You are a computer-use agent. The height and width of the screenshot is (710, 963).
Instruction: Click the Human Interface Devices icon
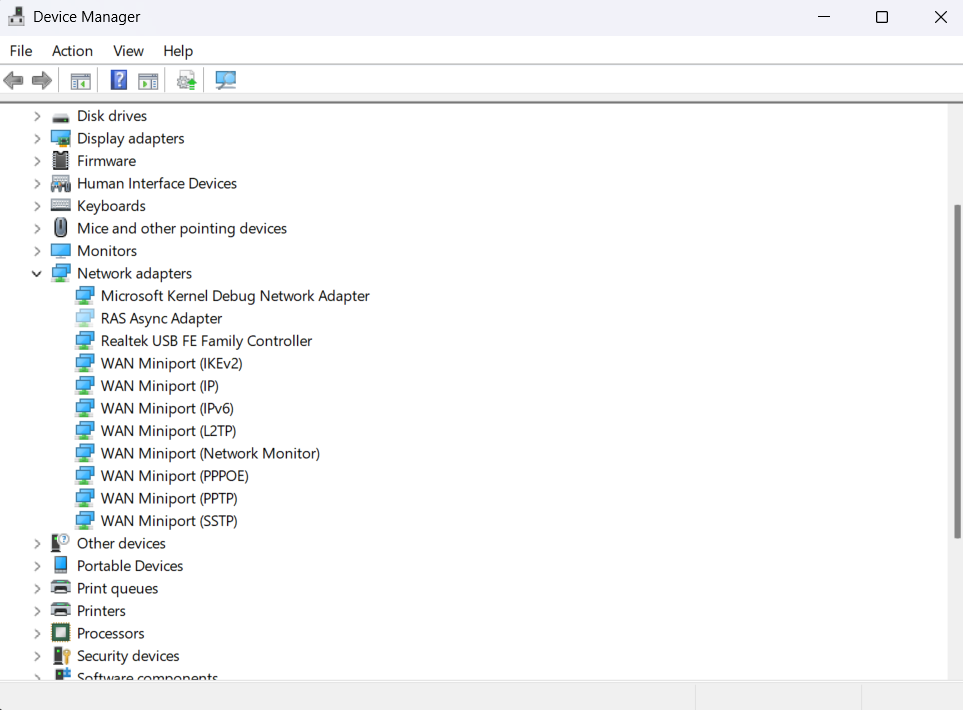(x=61, y=184)
